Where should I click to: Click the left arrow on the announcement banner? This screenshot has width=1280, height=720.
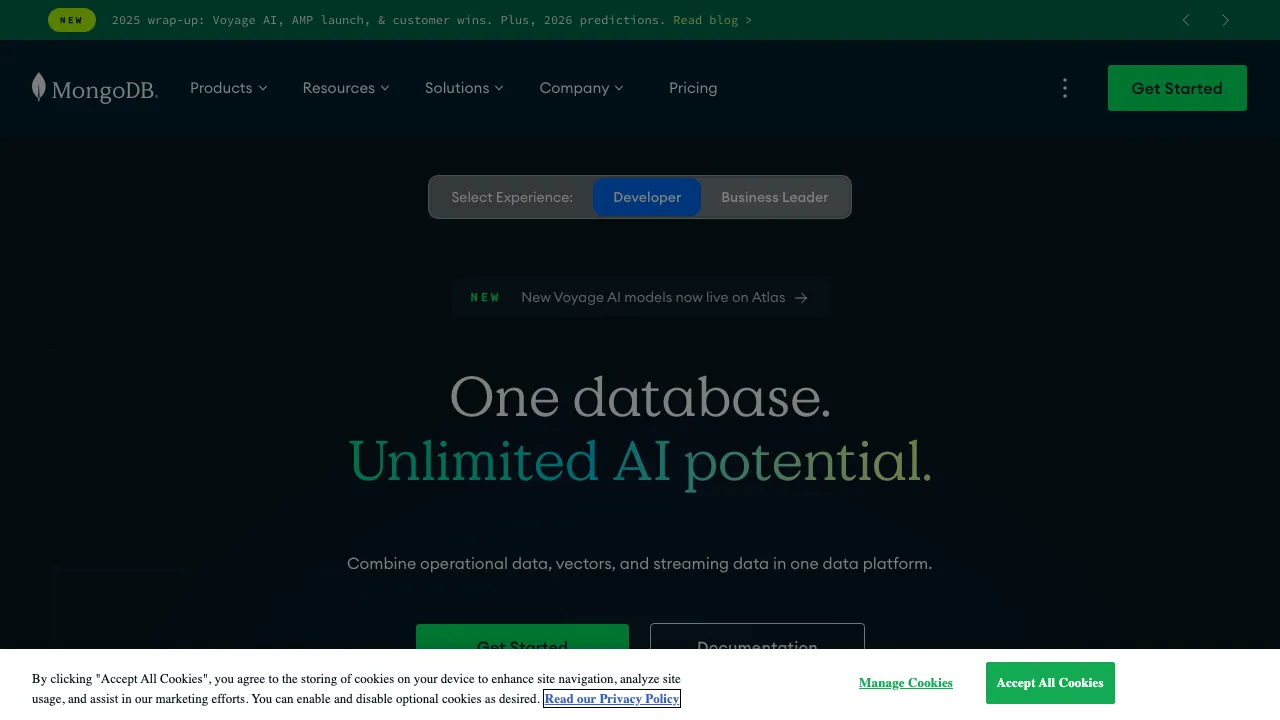[1186, 20]
